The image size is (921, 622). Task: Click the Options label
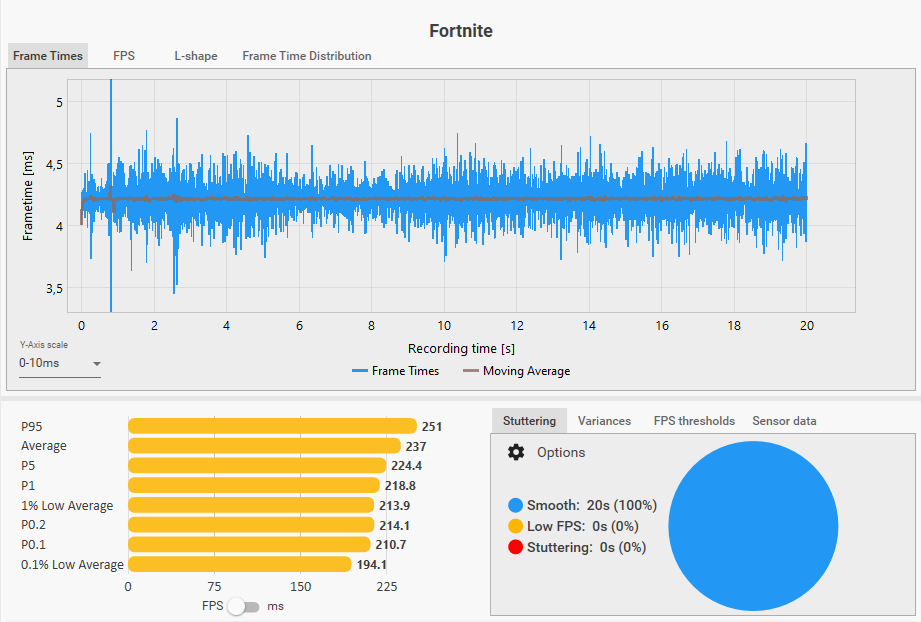point(561,452)
